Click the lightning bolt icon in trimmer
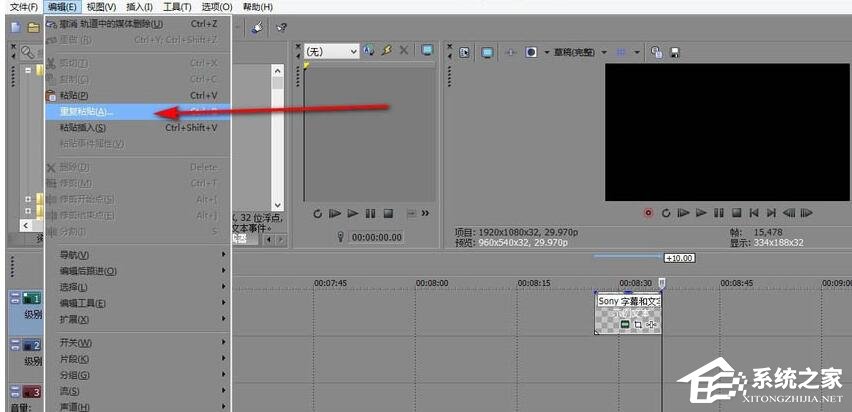 (x=386, y=51)
